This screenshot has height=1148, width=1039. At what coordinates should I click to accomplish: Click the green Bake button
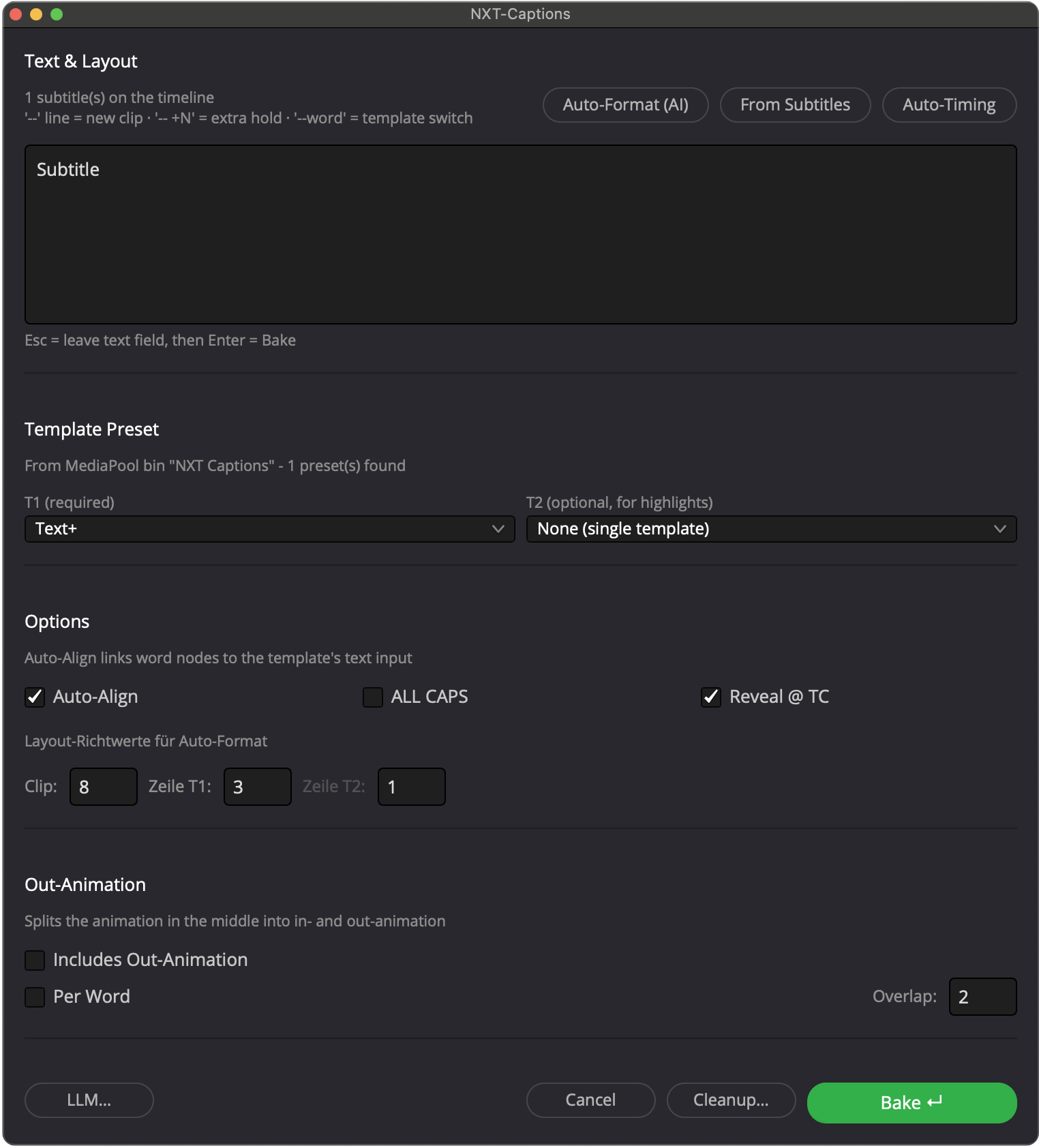pos(912,1102)
